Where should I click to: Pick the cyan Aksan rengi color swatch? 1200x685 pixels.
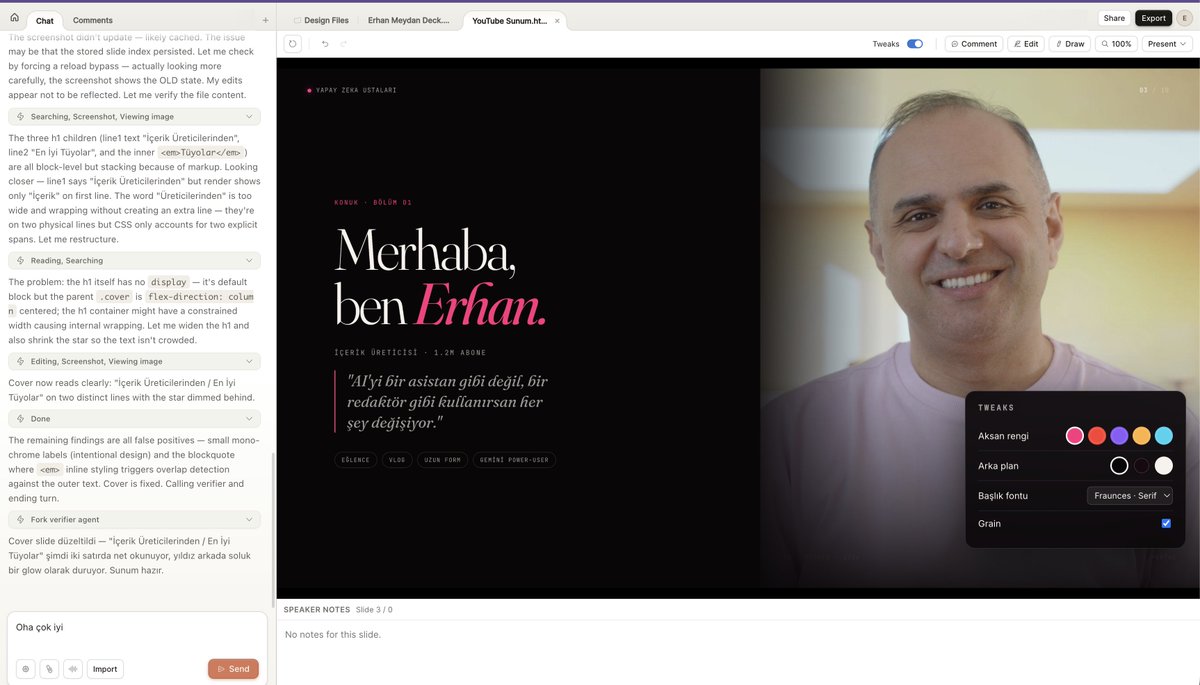coord(1162,436)
